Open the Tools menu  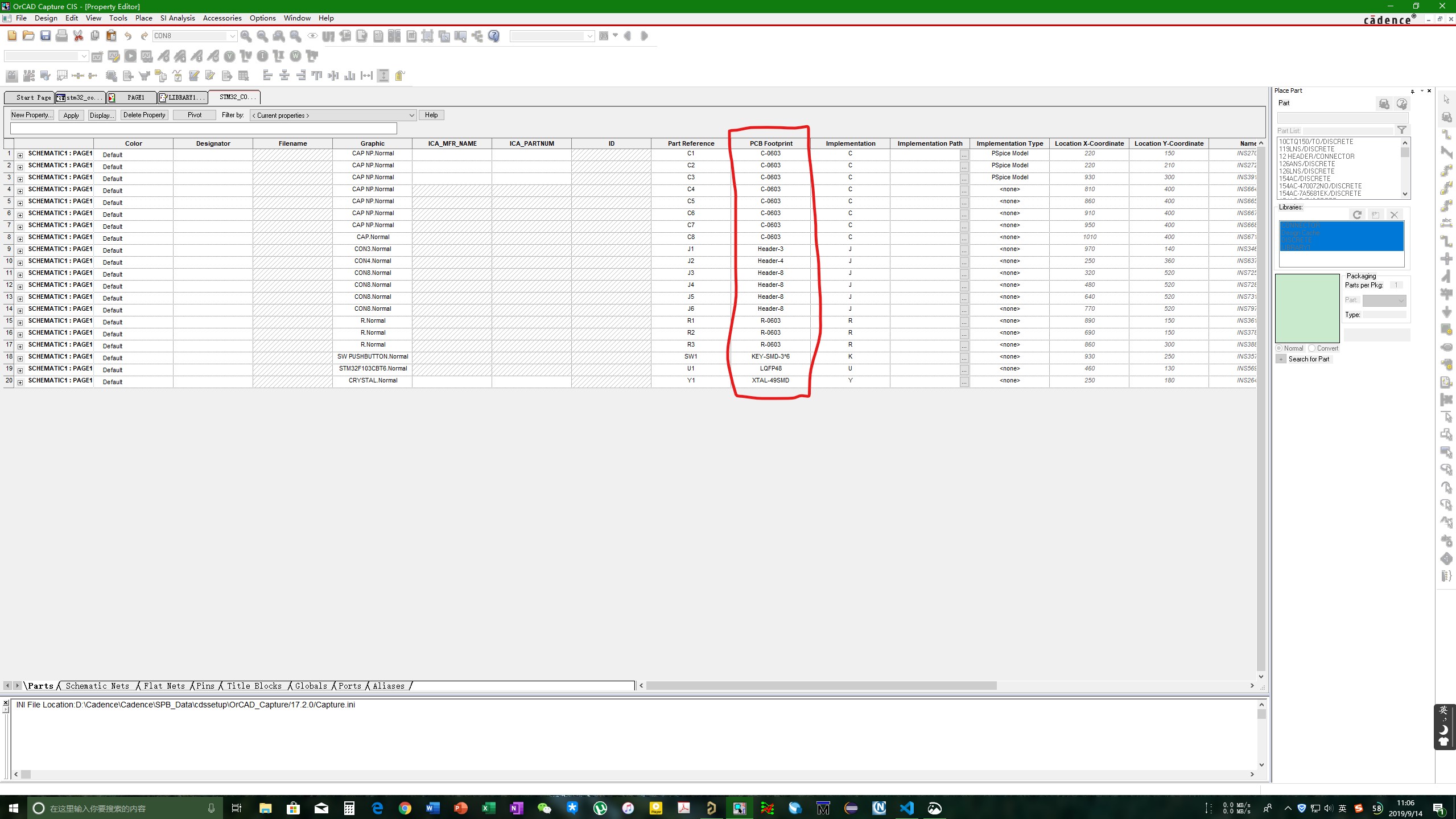(118, 18)
